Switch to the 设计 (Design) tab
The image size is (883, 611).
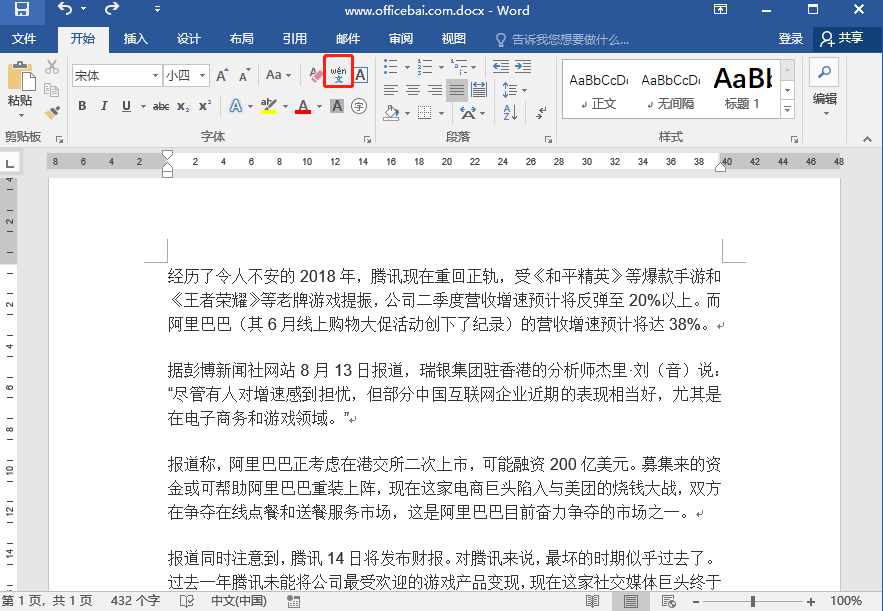(189, 38)
